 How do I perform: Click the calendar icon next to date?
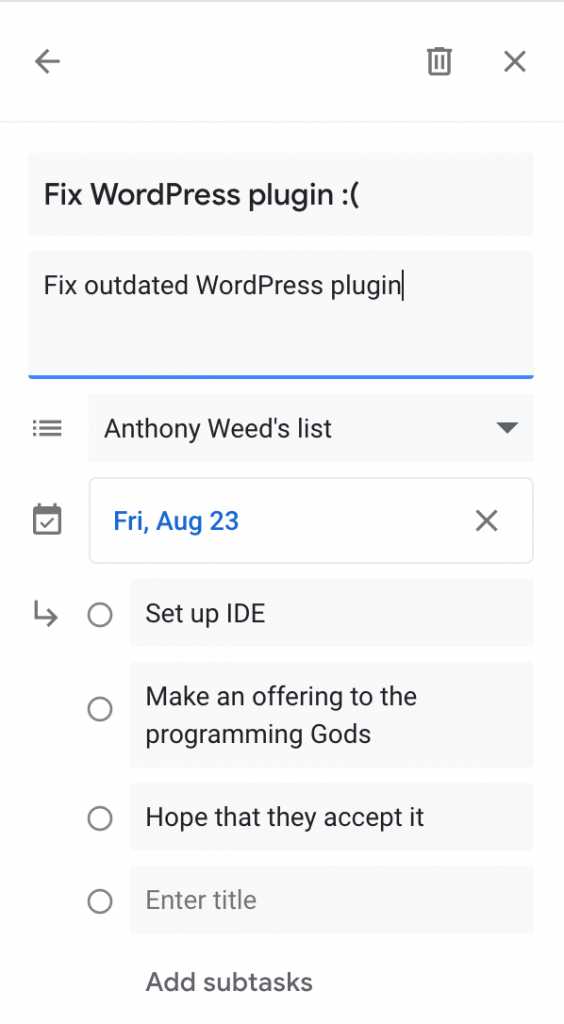click(47, 520)
